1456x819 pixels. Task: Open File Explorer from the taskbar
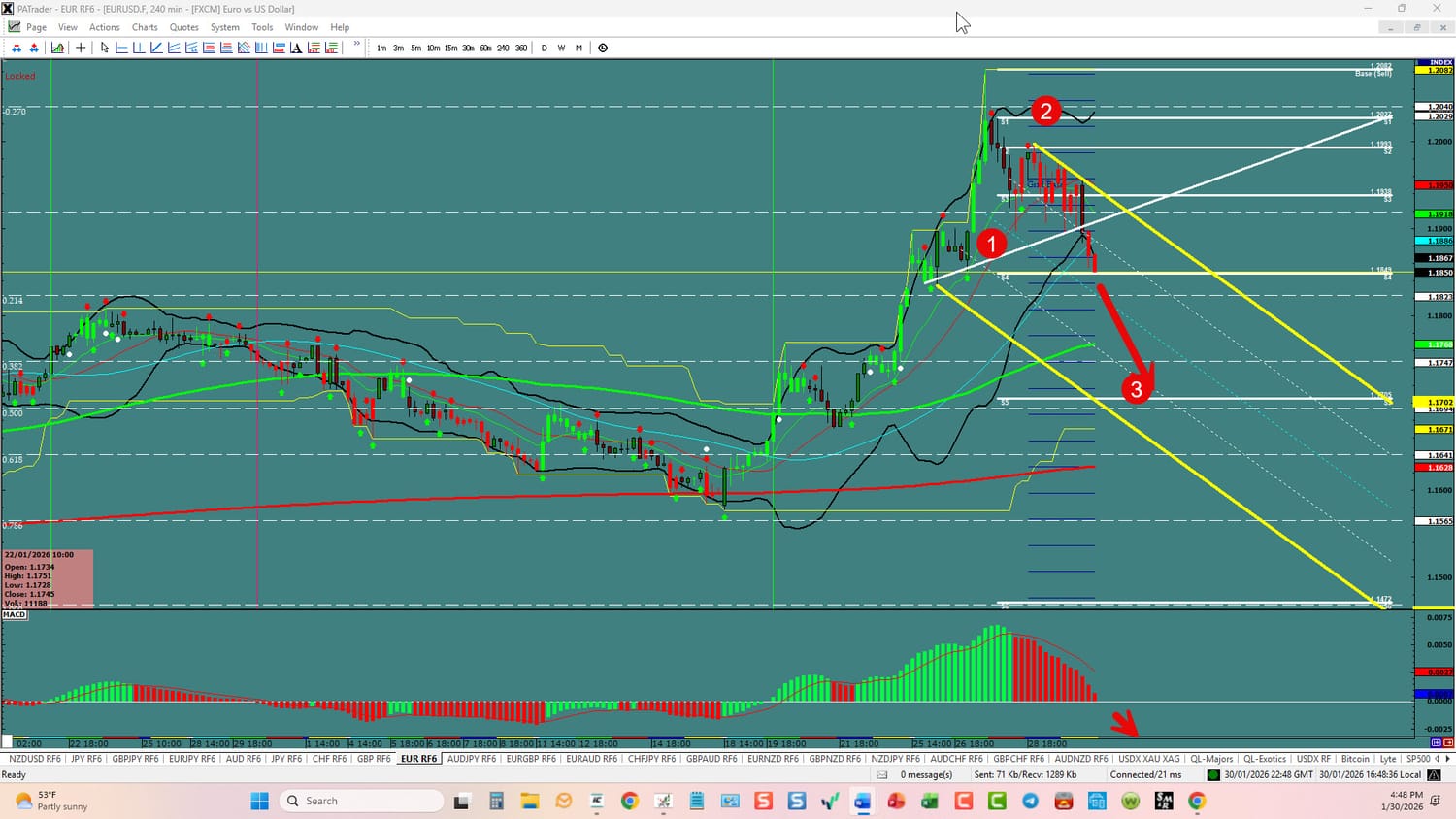530,801
